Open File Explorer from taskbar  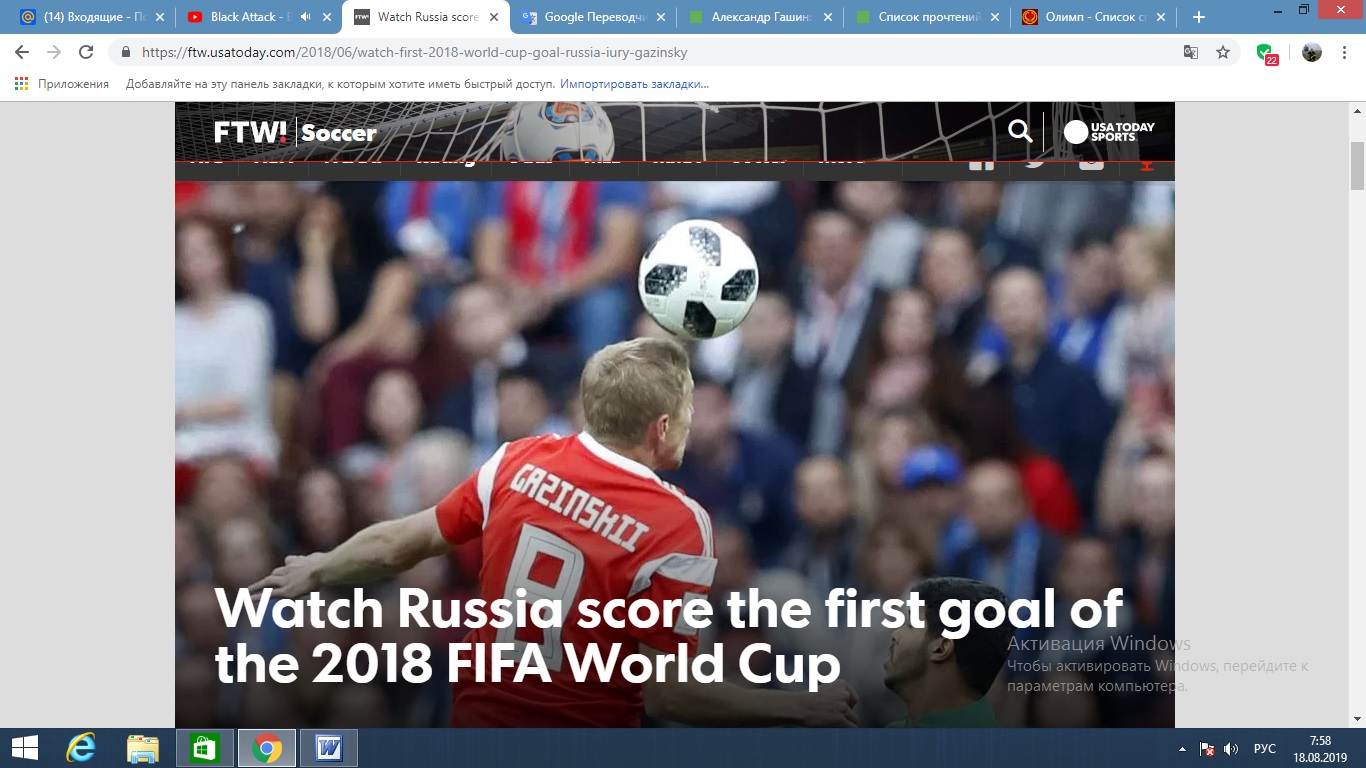[x=143, y=748]
